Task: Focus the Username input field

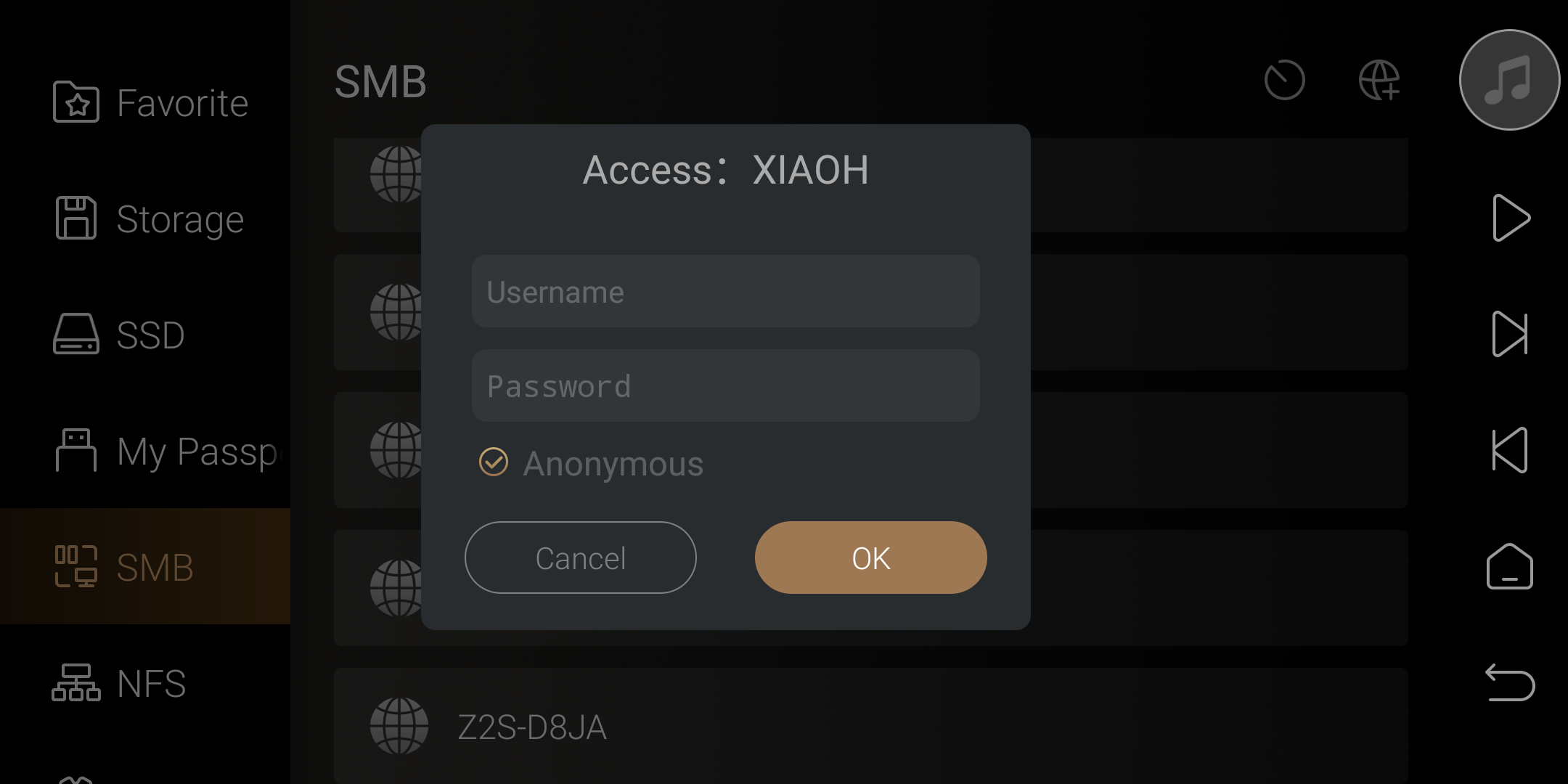Action: coord(726,291)
